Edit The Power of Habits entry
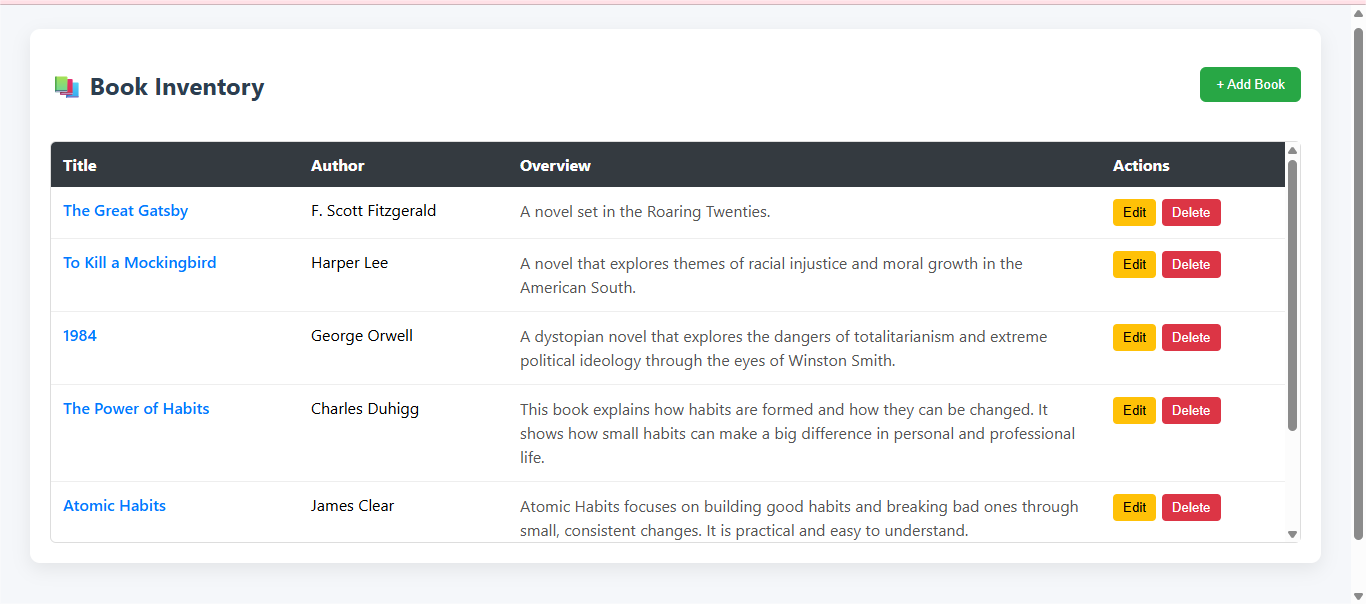 tap(1134, 411)
